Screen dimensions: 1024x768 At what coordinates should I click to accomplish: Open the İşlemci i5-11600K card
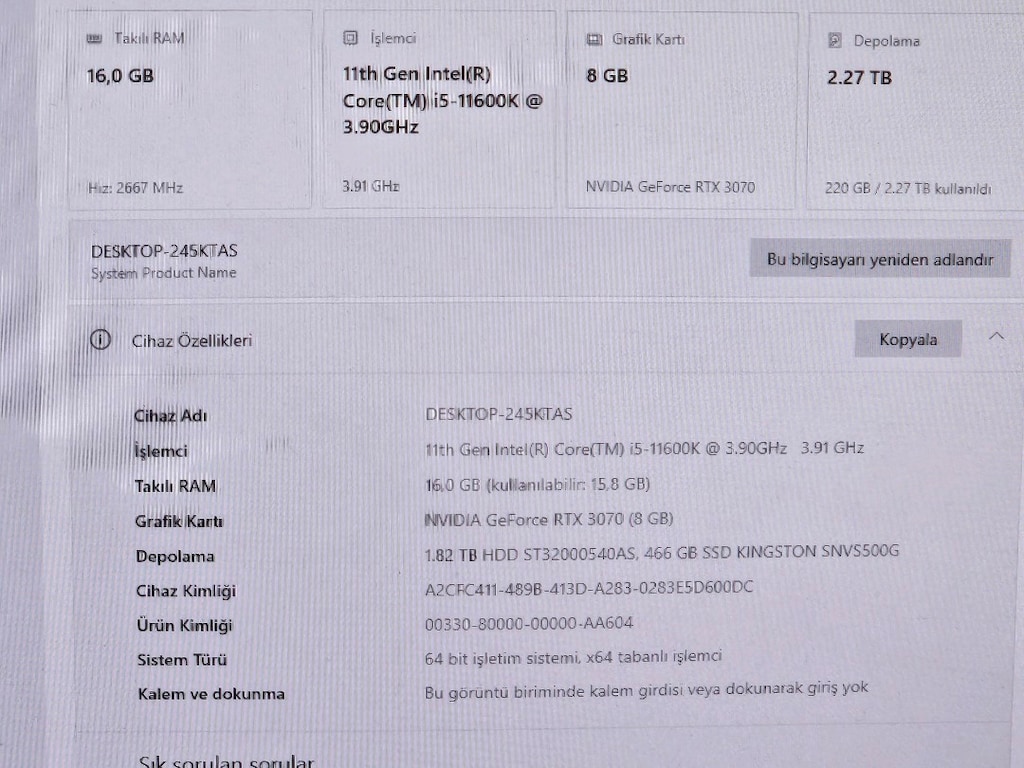(439, 110)
